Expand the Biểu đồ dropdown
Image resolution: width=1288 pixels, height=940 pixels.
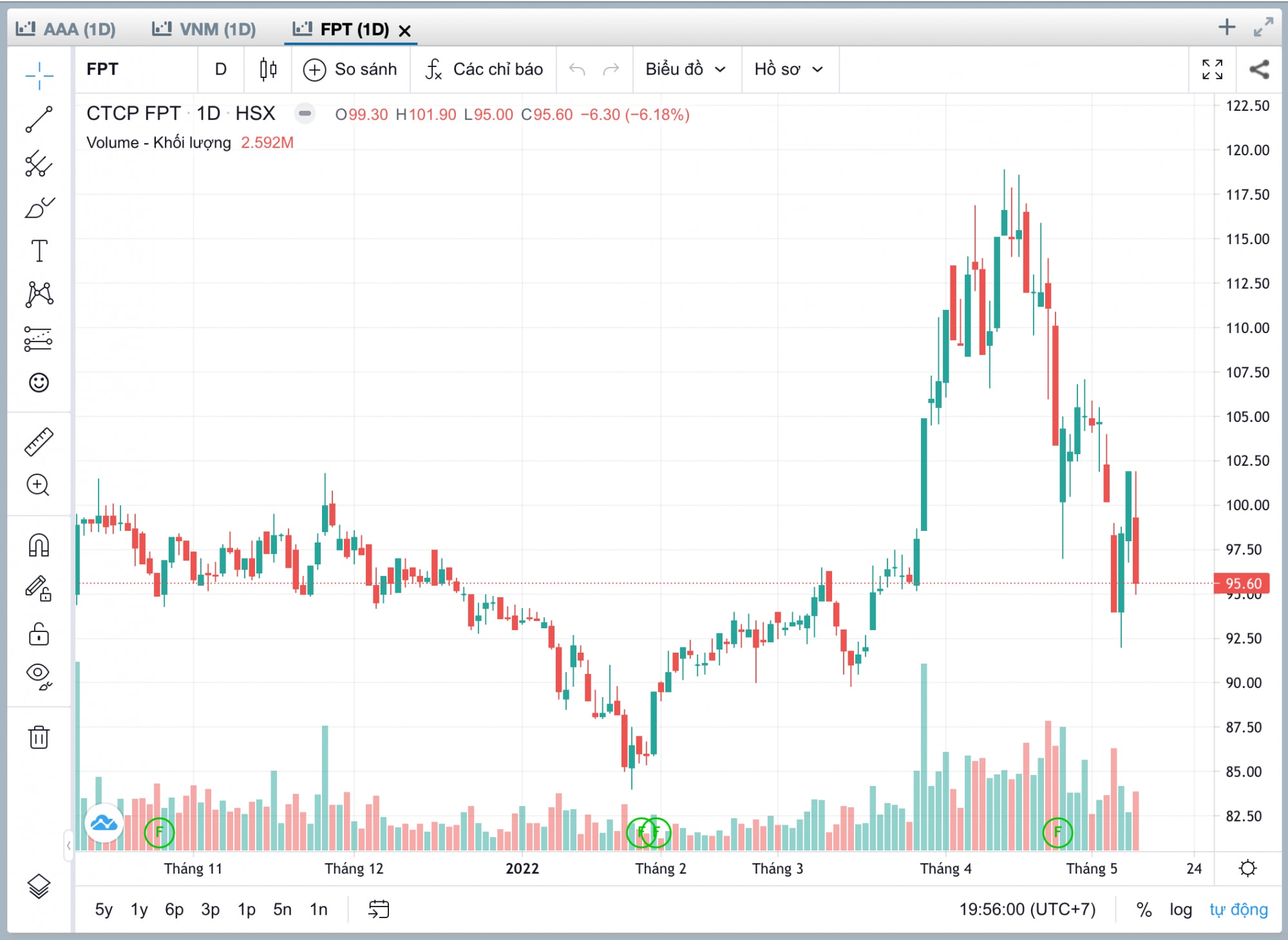687,69
